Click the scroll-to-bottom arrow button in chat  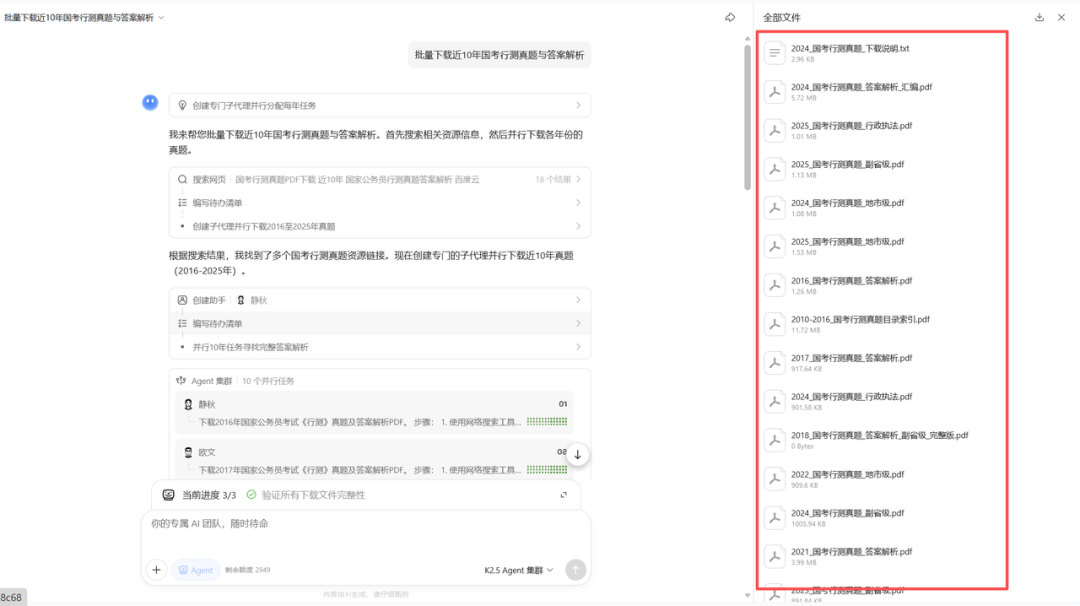click(x=577, y=454)
